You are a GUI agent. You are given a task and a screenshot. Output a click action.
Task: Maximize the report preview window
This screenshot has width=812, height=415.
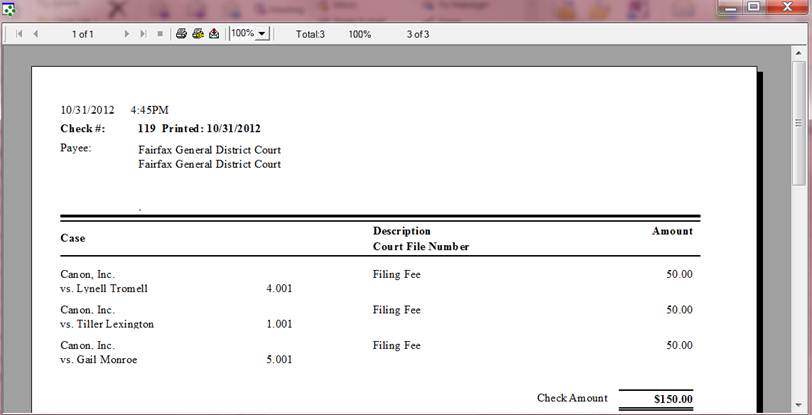(753, 7)
